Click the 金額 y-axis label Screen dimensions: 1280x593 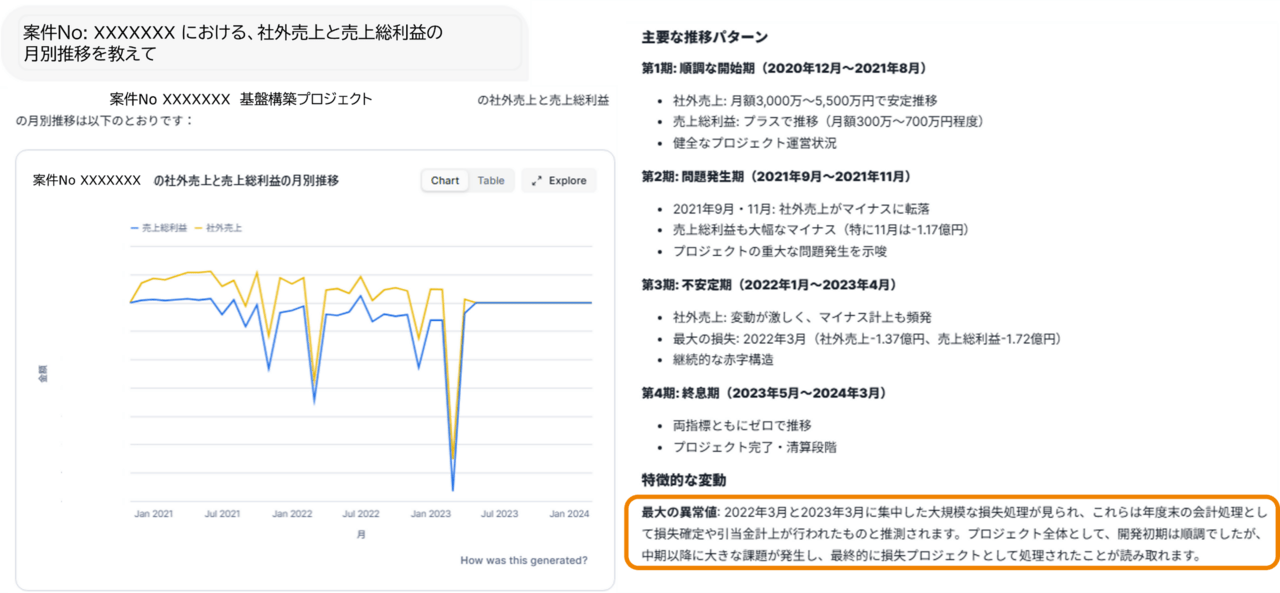pyautogui.click(x=42, y=374)
